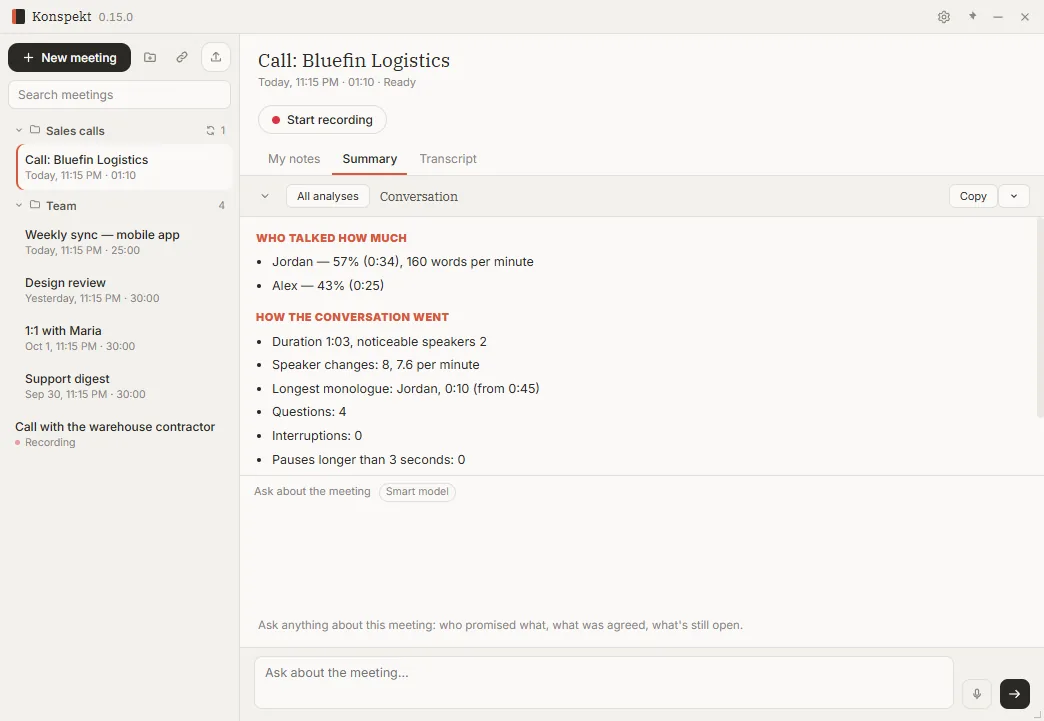Start a New meeting
This screenshot has width=1044, height=721.
click(x=69, y=58)
